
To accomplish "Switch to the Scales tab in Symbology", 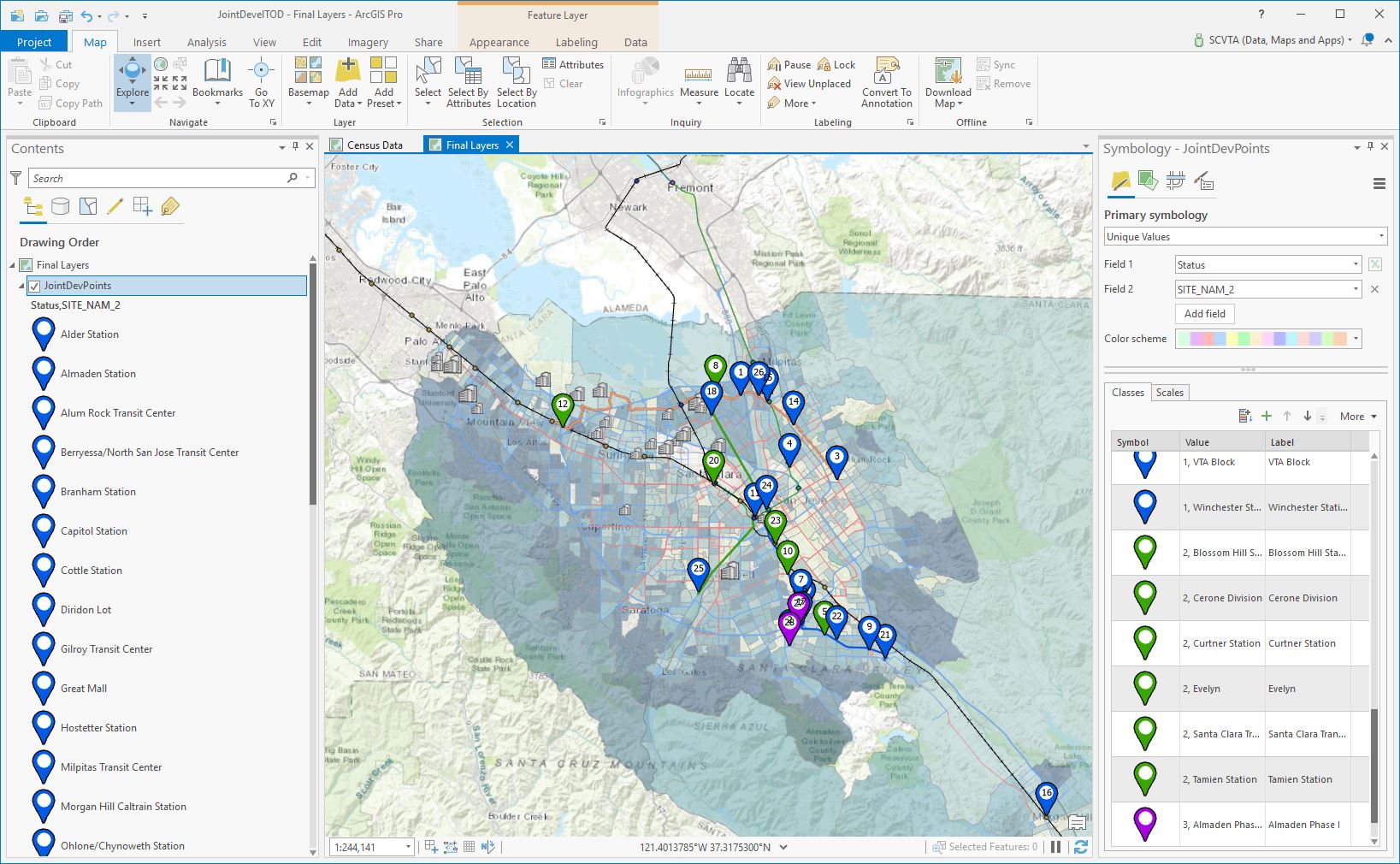I will (x=1170, y=393).
